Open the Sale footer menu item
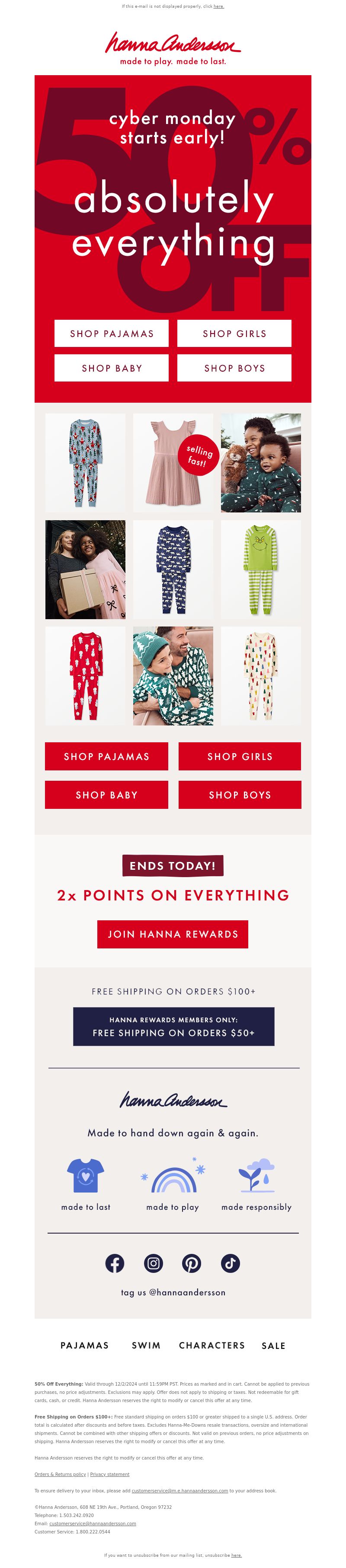 pos(273,1346)
